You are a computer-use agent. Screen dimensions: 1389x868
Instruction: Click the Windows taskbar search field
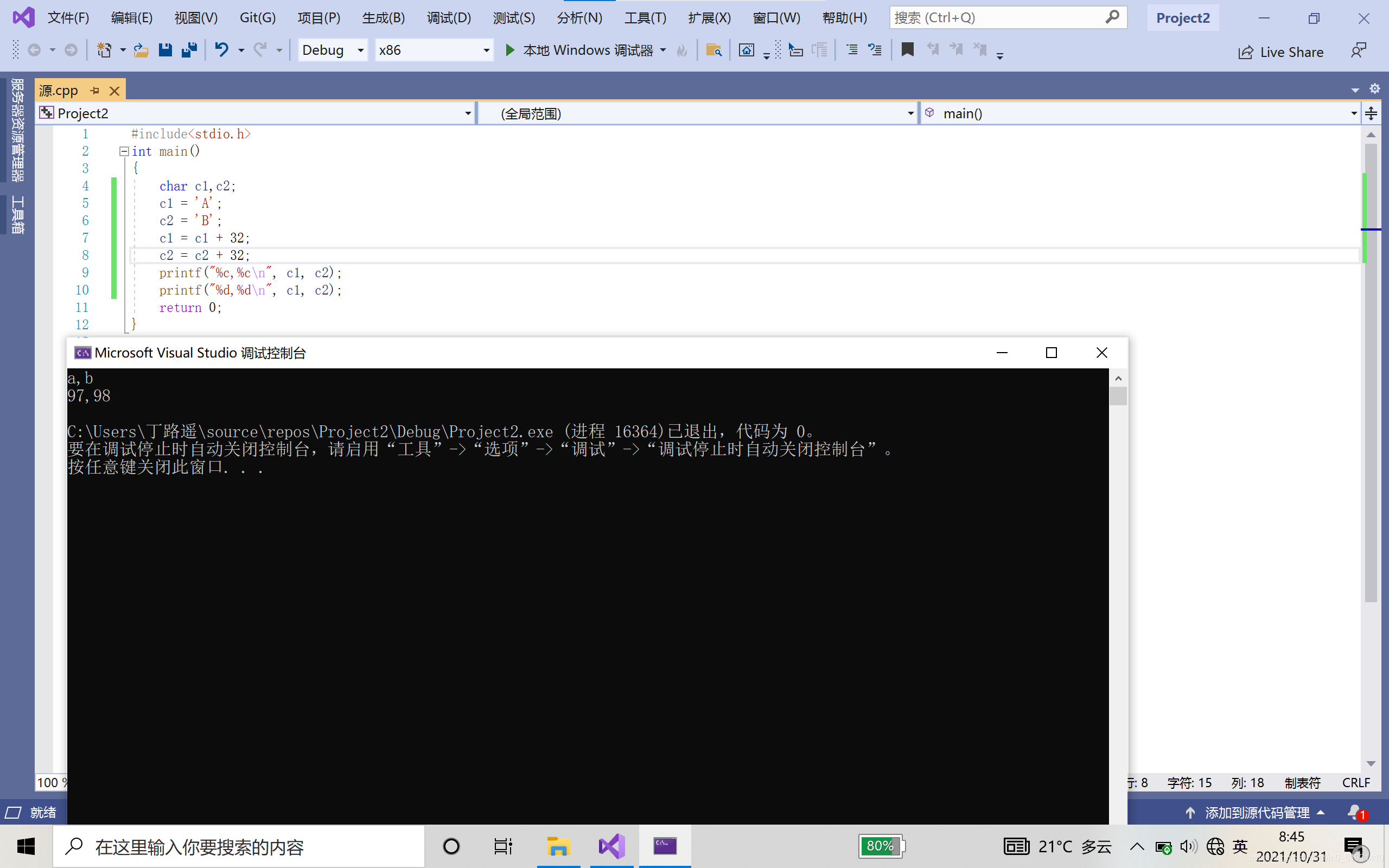239,846
